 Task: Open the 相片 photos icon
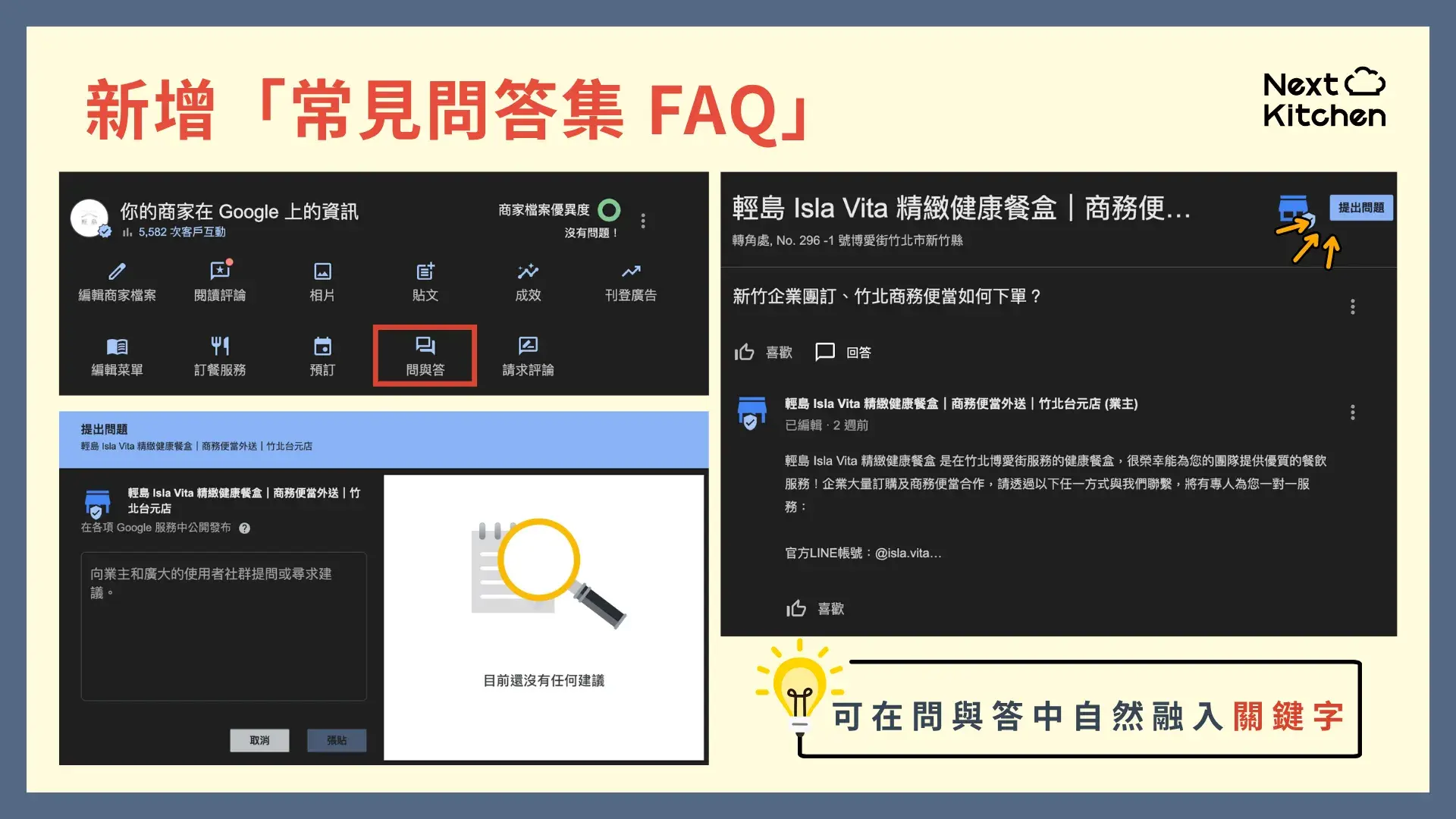[x=322, y=271]
